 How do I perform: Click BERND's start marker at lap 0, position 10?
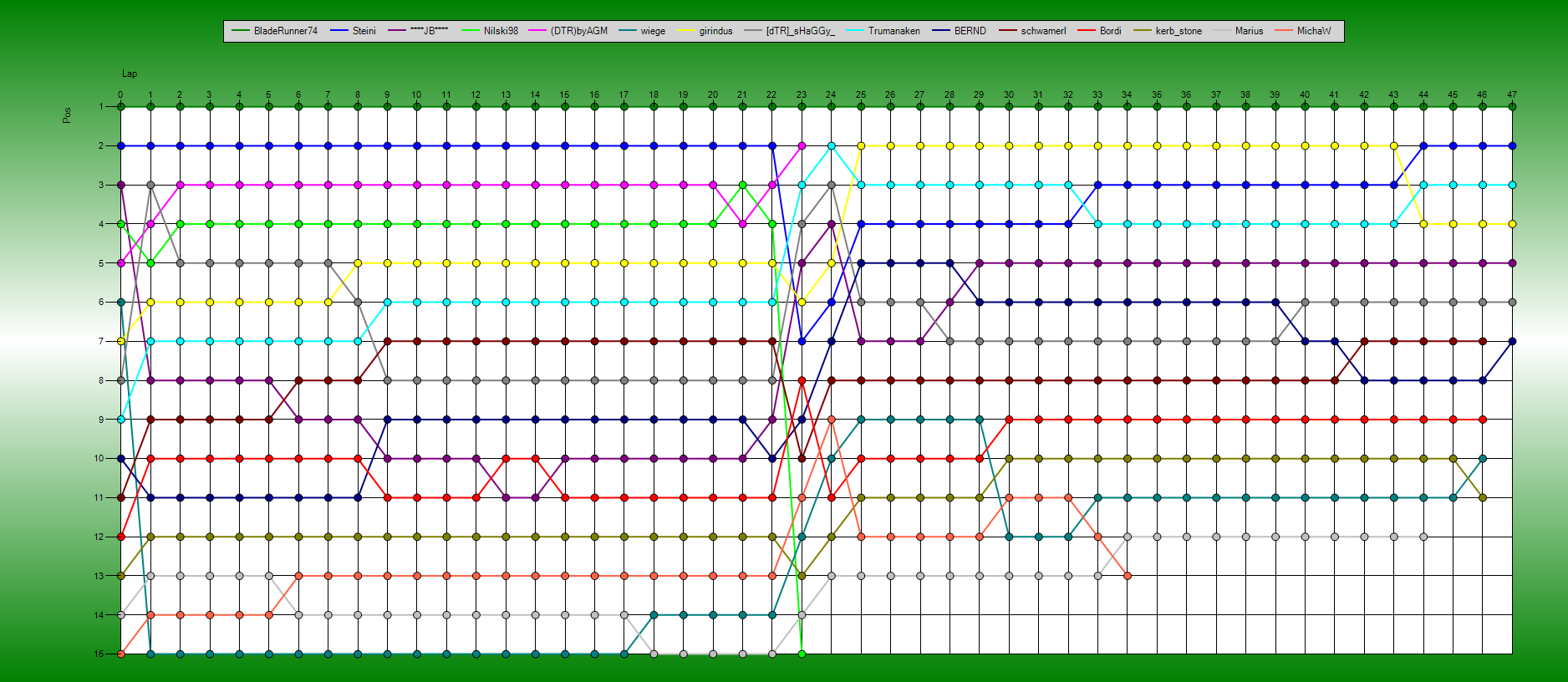click(121, 458)
